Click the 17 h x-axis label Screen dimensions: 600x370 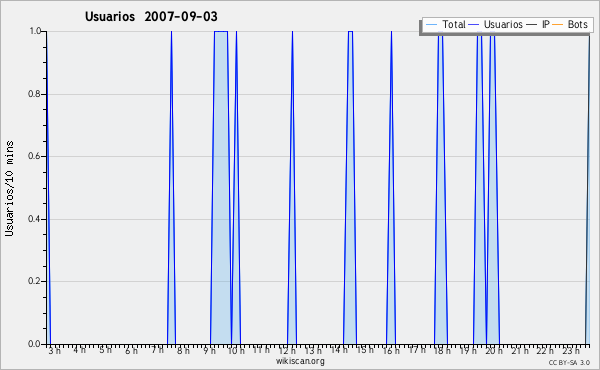click(x=417, y=350)
